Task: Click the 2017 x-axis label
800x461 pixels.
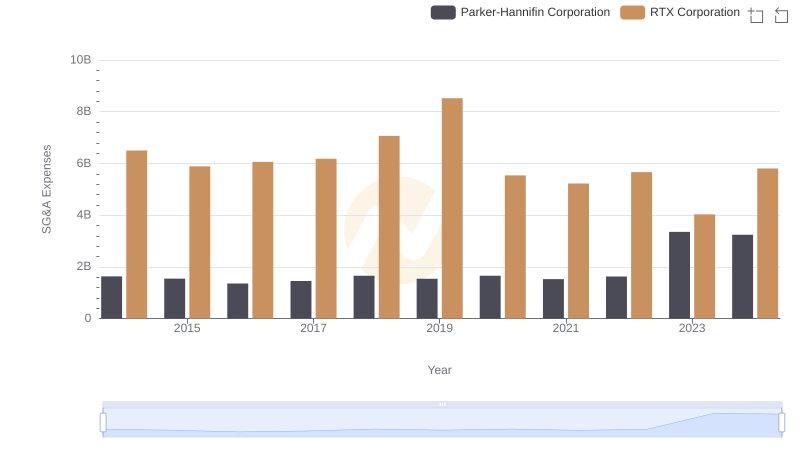Action: click(x=313, y=328)
